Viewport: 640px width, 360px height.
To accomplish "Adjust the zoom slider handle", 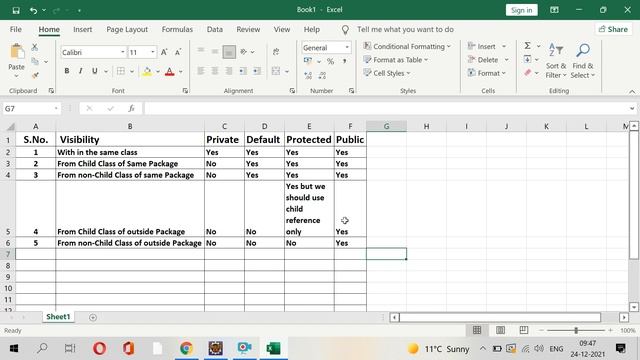I will pyautogui.click(x=576, y=330).
